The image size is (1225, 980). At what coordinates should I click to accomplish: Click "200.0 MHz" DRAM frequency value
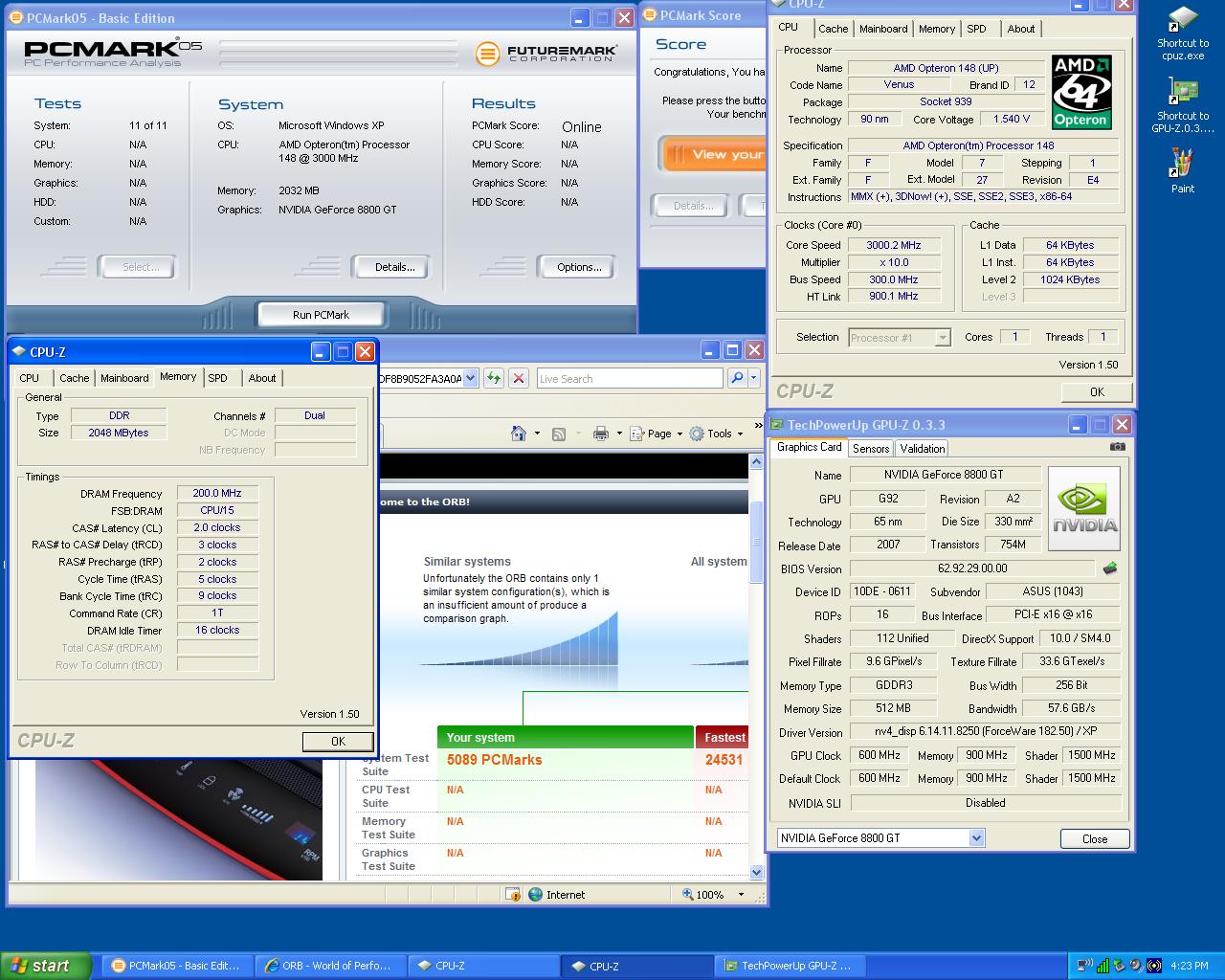coord(217,494)
